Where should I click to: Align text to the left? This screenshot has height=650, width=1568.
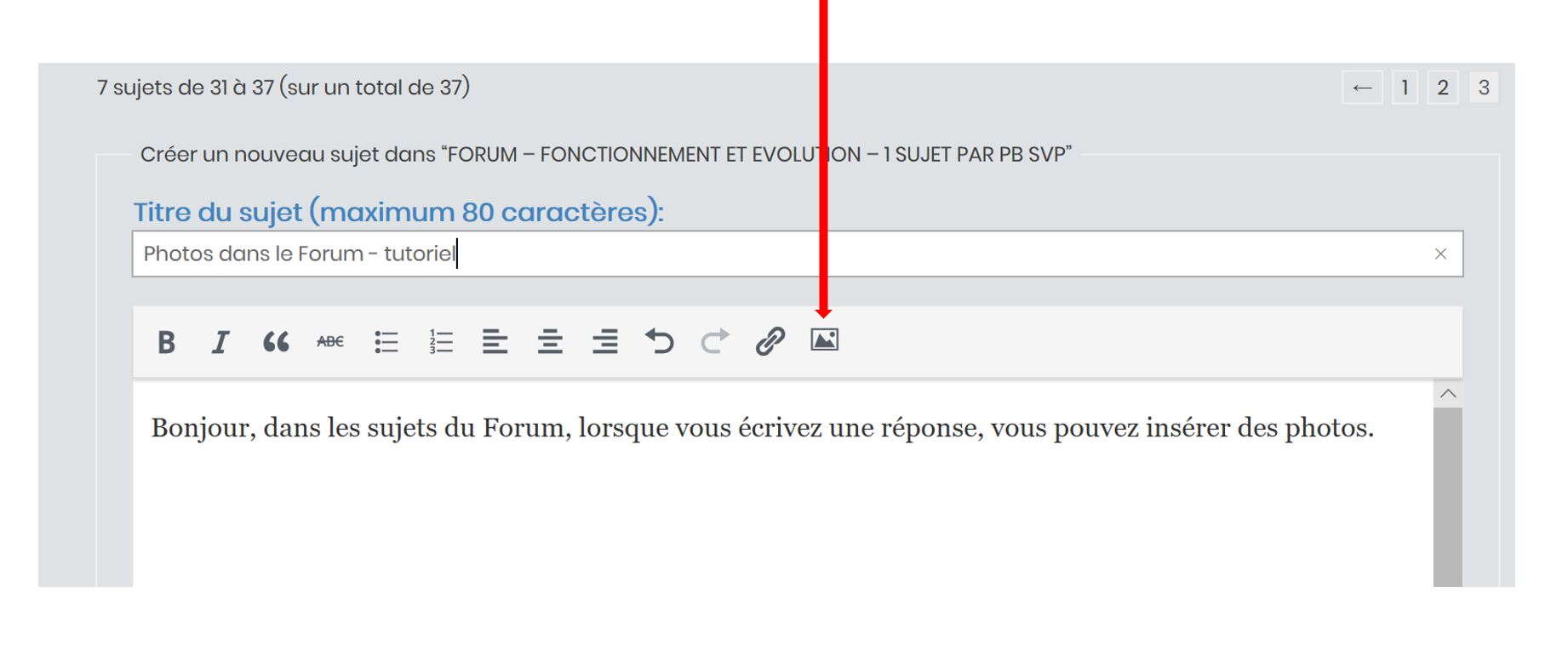pos(495,342)
